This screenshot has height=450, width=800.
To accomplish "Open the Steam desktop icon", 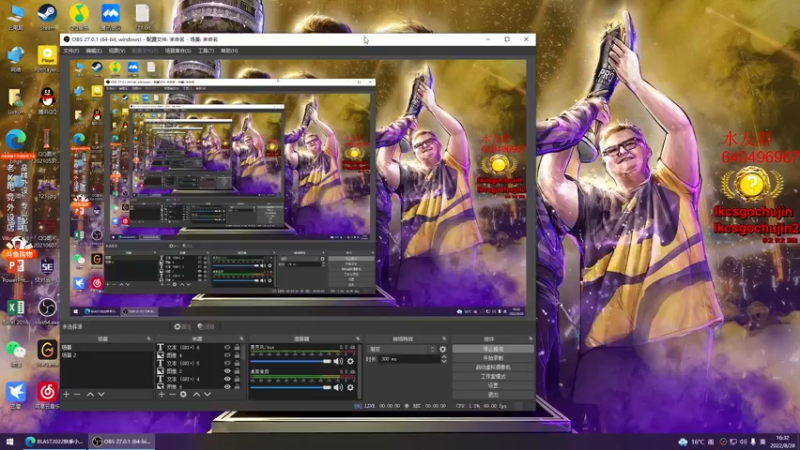I will pyautogui.click(x=47, y=17).
